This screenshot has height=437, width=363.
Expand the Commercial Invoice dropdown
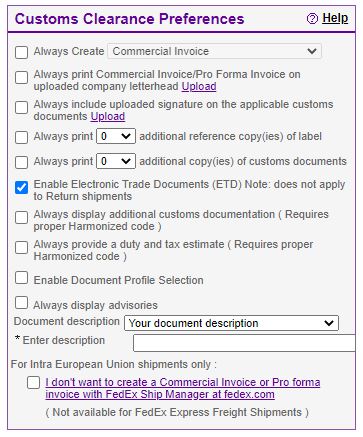[214, 51]
